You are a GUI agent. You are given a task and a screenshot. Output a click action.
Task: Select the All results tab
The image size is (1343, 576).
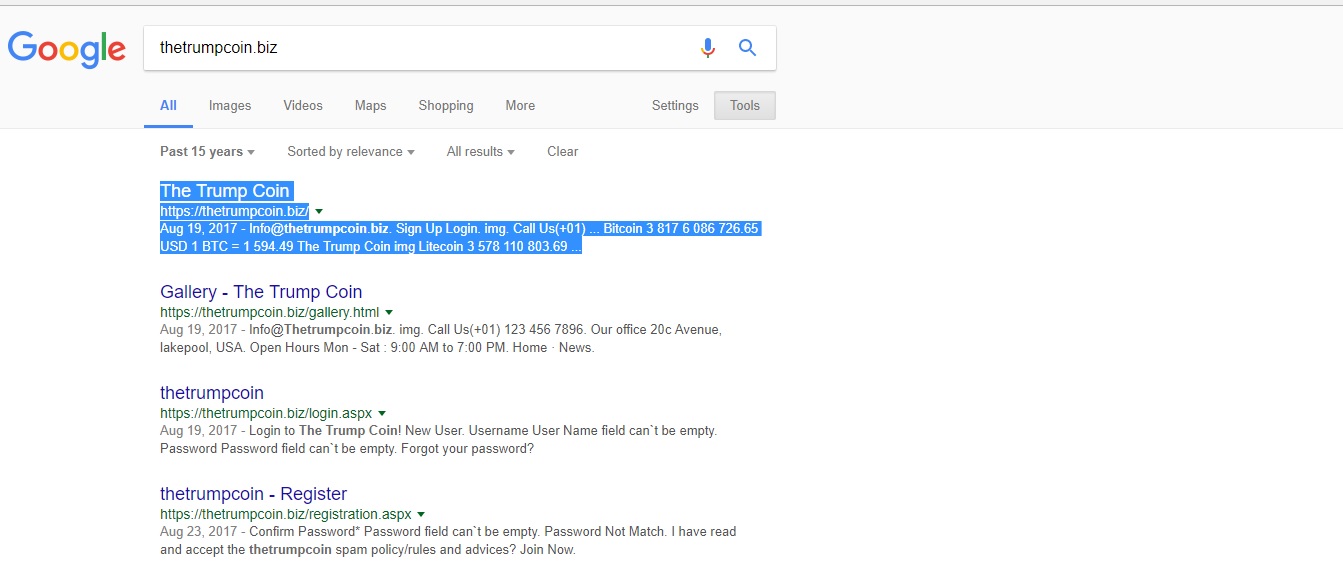tap(168, 105)
